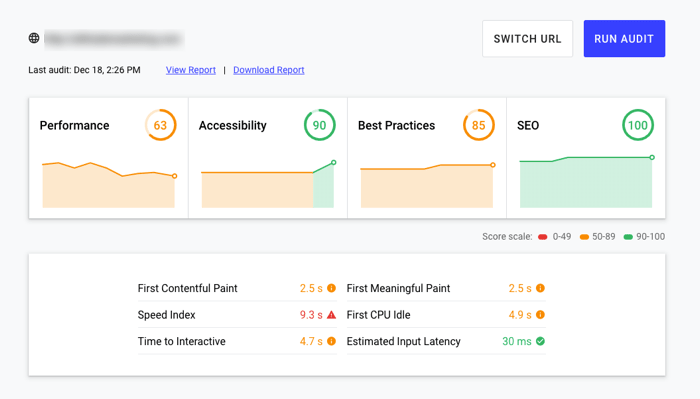The width and height of the screenshot is (700, 399).
Task: Click the 'First Contentful Paint' metric label
Action: point(188,288)
